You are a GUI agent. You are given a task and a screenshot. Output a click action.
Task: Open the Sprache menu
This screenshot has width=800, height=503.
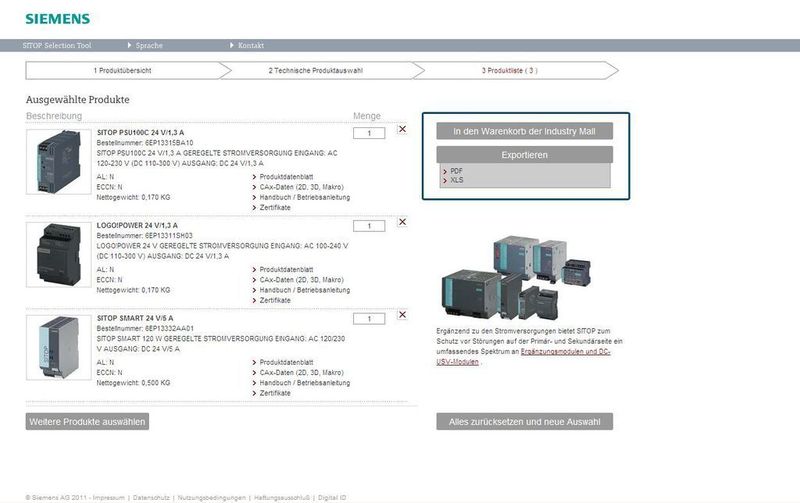click(x=145, y=45)
